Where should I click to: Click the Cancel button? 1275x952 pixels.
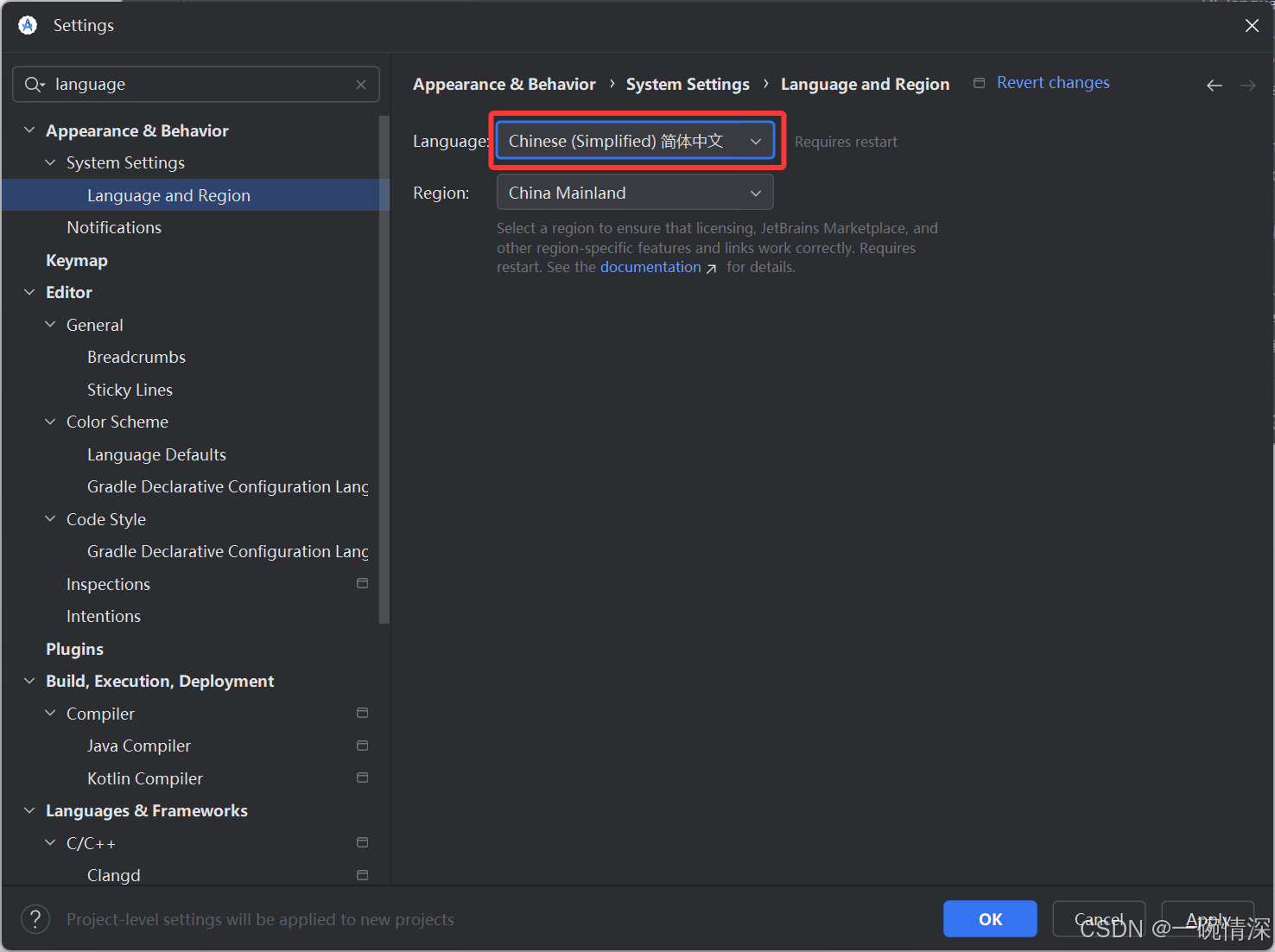point(1099,919)
